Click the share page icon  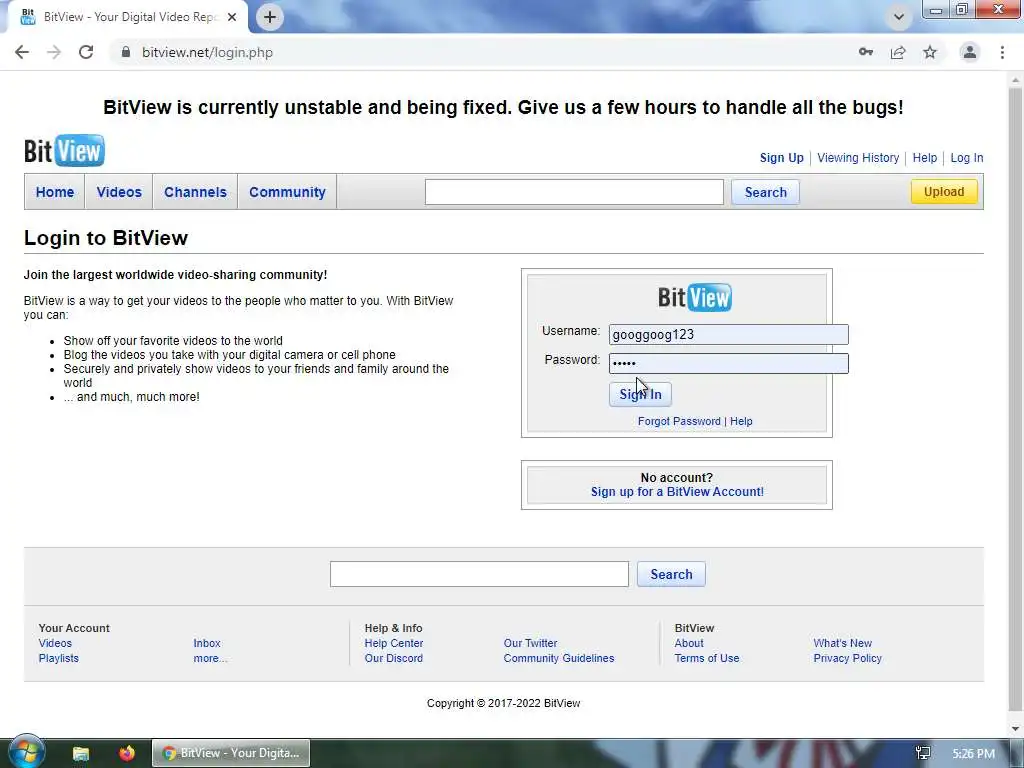click(898, 52)
